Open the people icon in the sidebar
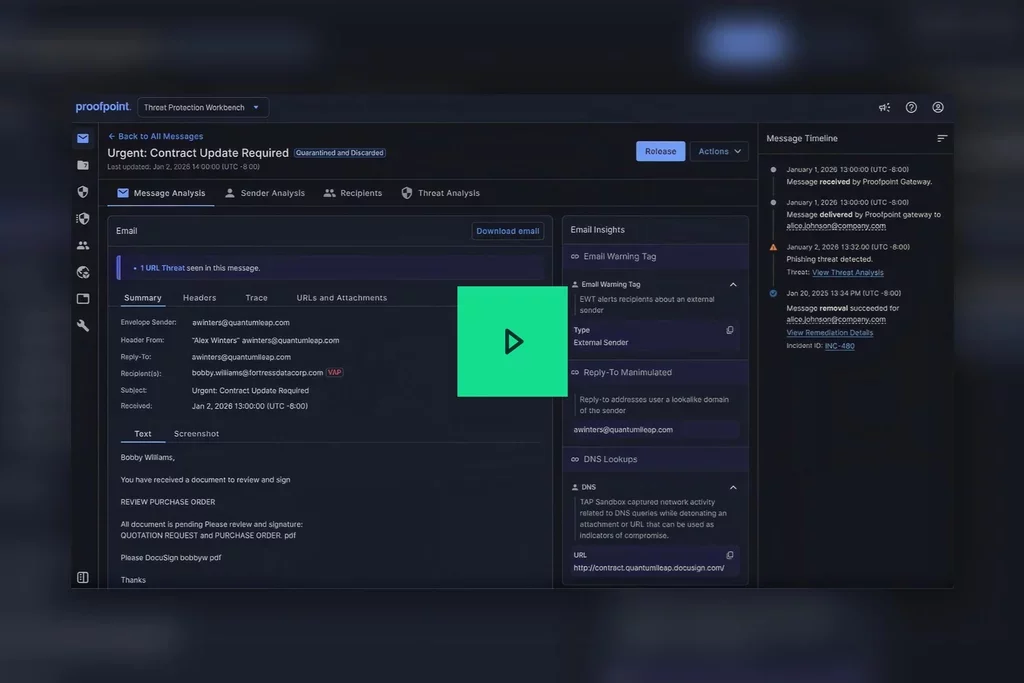The image size is (1024, 683). coord(83,246)
